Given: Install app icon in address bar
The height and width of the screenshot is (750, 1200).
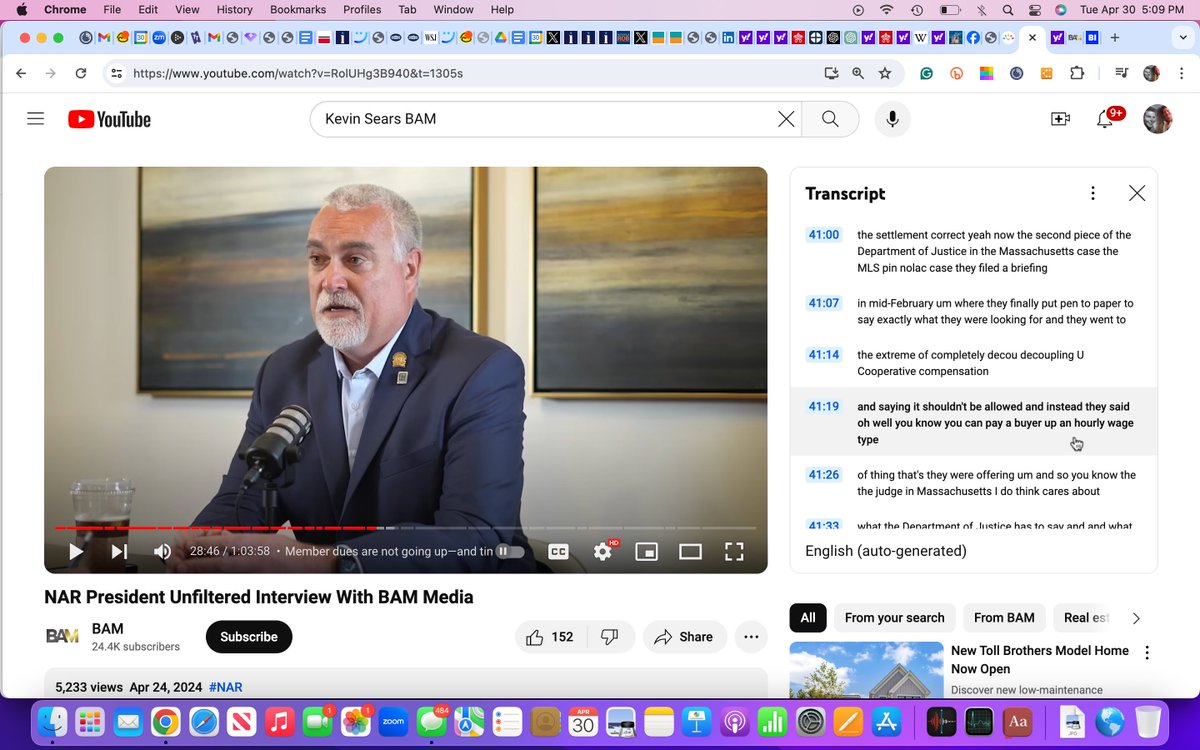Looking at the screenshot, I should coord(831,73).
